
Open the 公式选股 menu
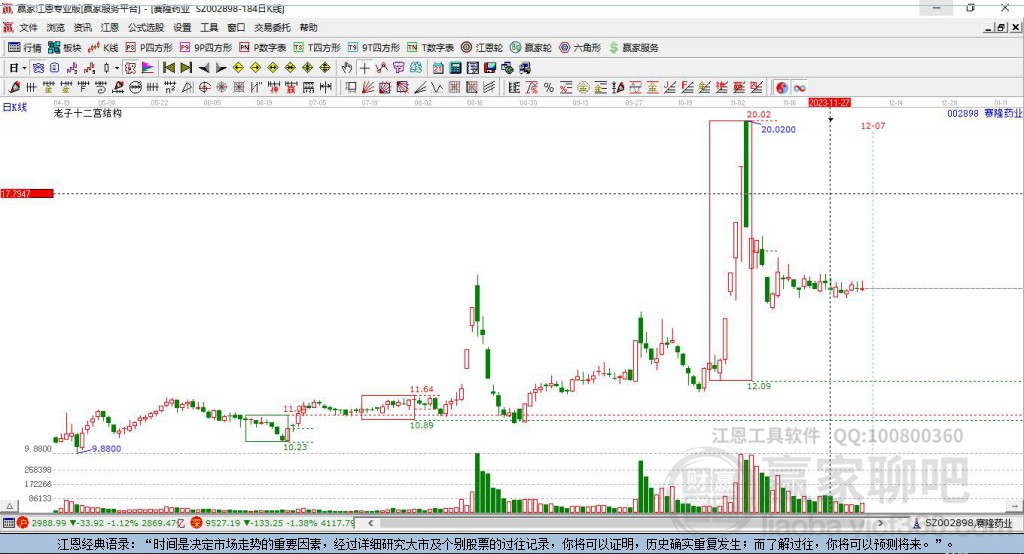[x=146, y=27]
